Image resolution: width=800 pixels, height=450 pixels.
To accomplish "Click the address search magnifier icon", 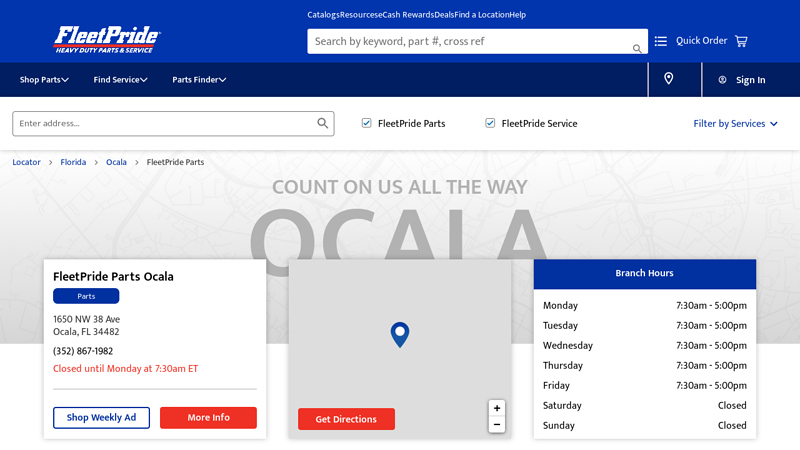I will [x=323, y=123].
